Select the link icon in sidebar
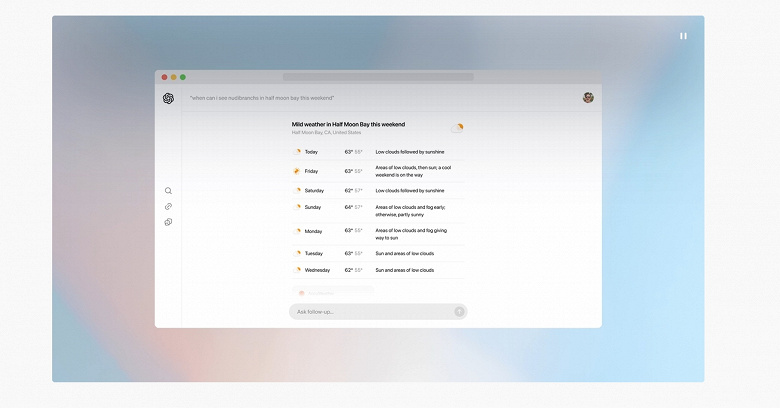 coord(168,206)
